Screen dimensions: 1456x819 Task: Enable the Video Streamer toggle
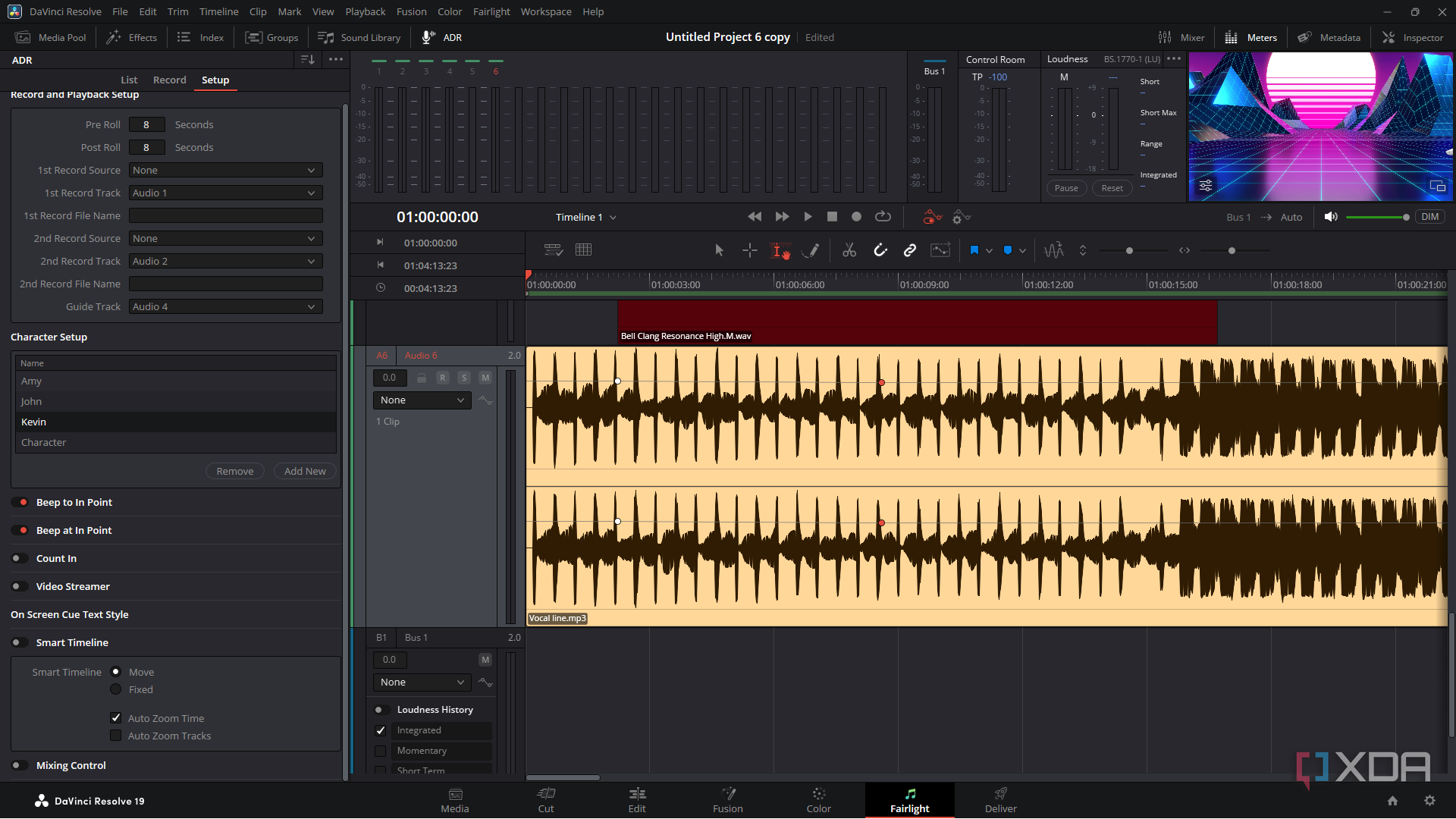point(20,586)
